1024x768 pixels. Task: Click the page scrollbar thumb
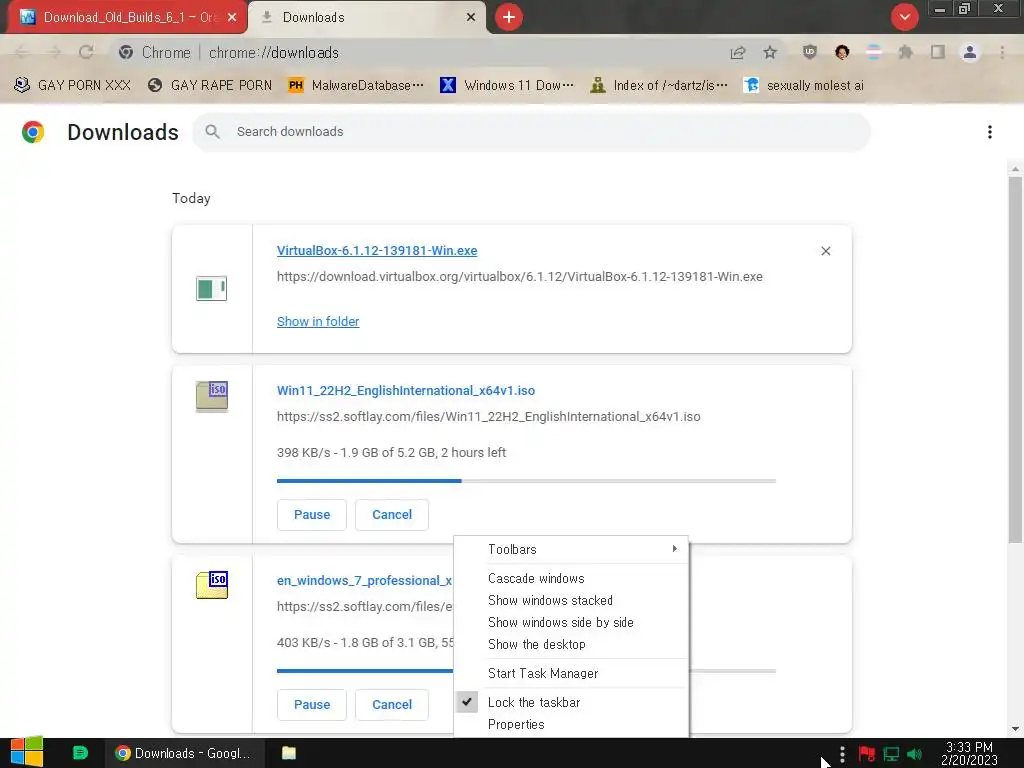1015,359
